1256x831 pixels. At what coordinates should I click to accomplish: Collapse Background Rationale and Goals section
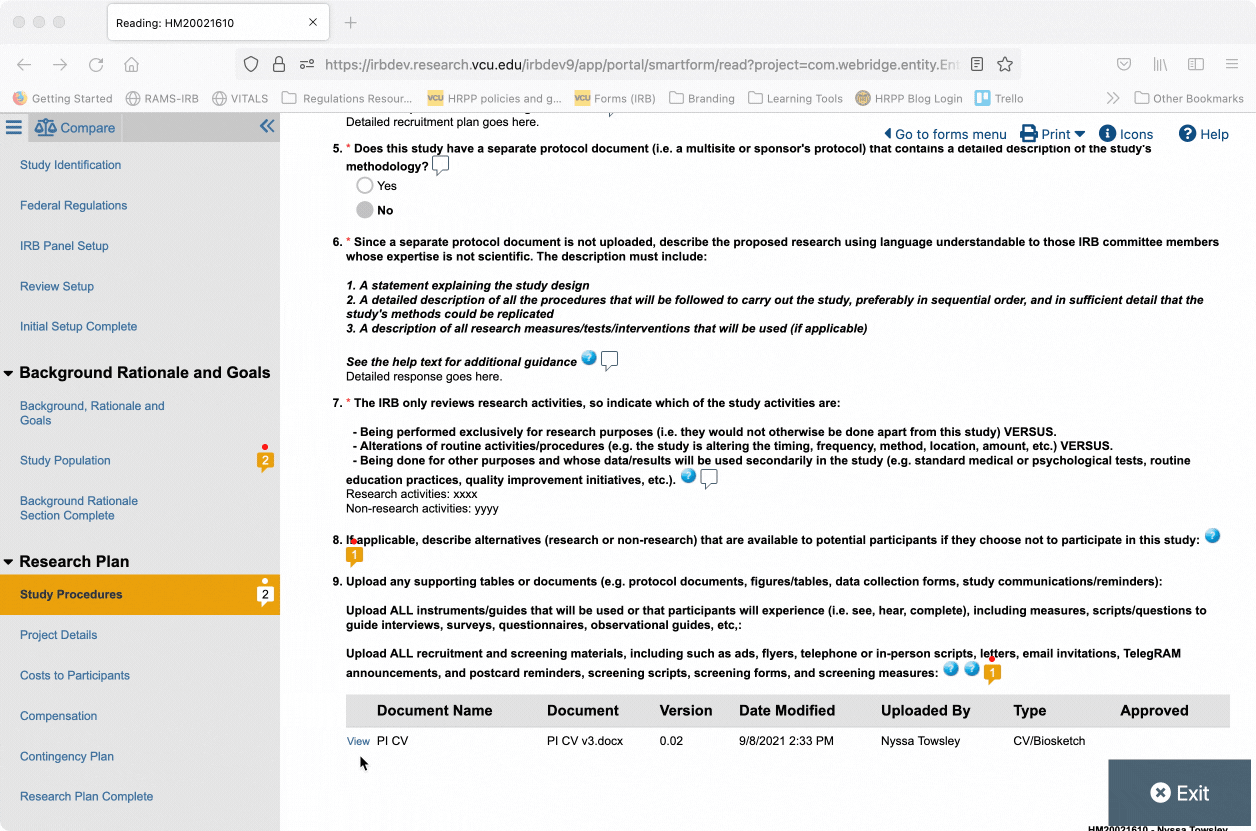9,373
